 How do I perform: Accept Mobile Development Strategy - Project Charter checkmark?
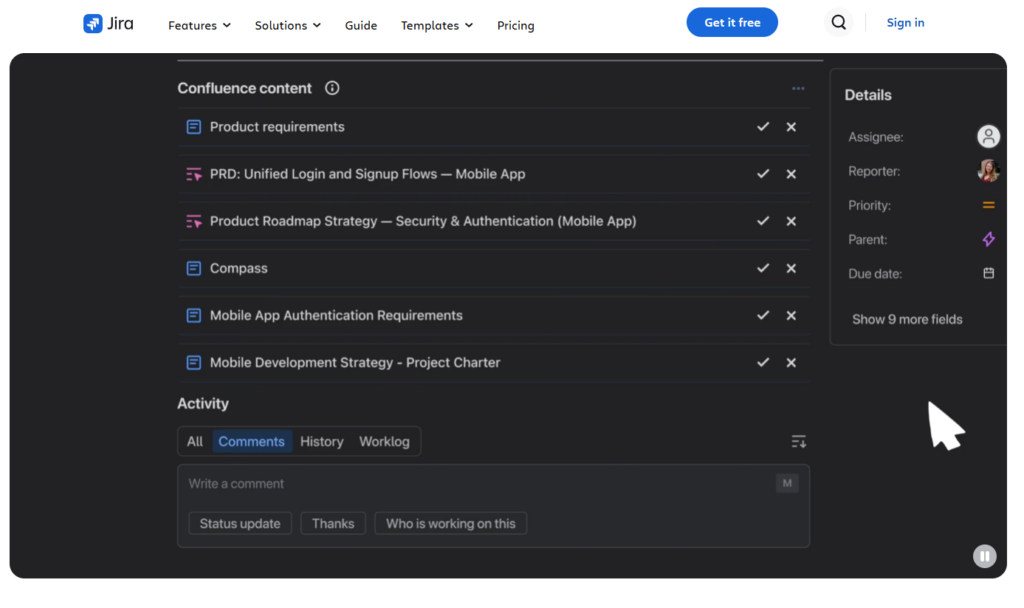pyautogui.click(x=763, y=362)
